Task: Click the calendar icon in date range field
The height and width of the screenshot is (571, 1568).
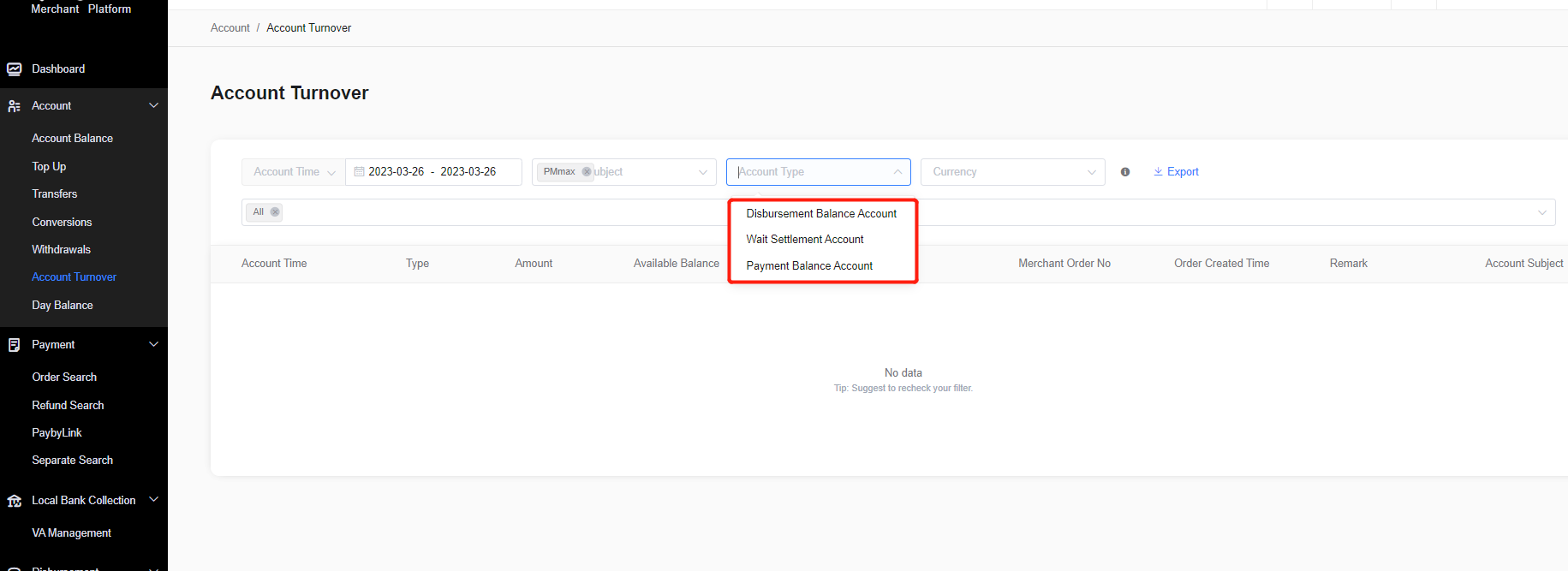Action: tap(360, 172)
